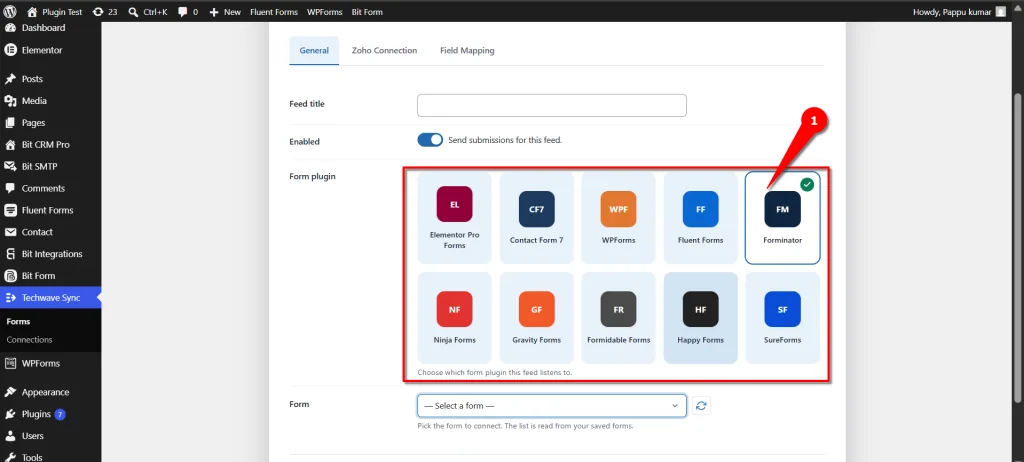
Task: Open Fluent Forms in the admin bar
Action: point(274,12)
